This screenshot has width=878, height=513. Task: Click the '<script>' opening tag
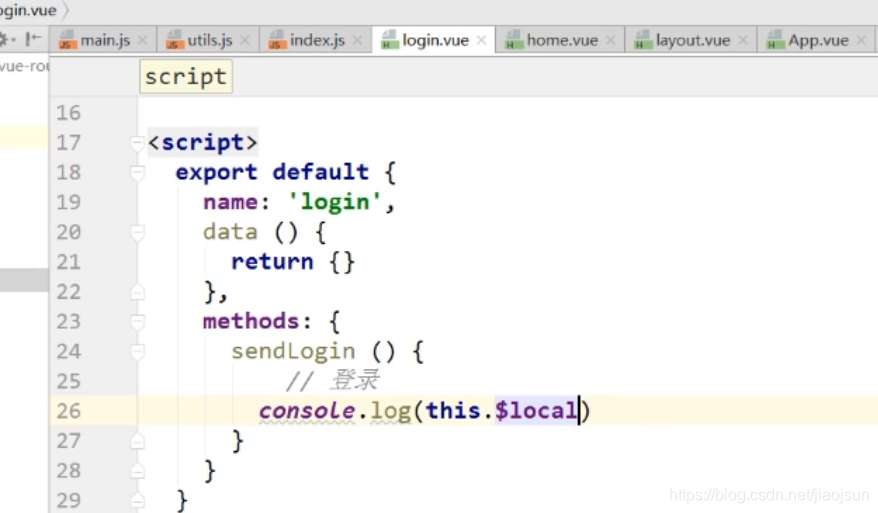pyautogui.click(x=203, y=143)
